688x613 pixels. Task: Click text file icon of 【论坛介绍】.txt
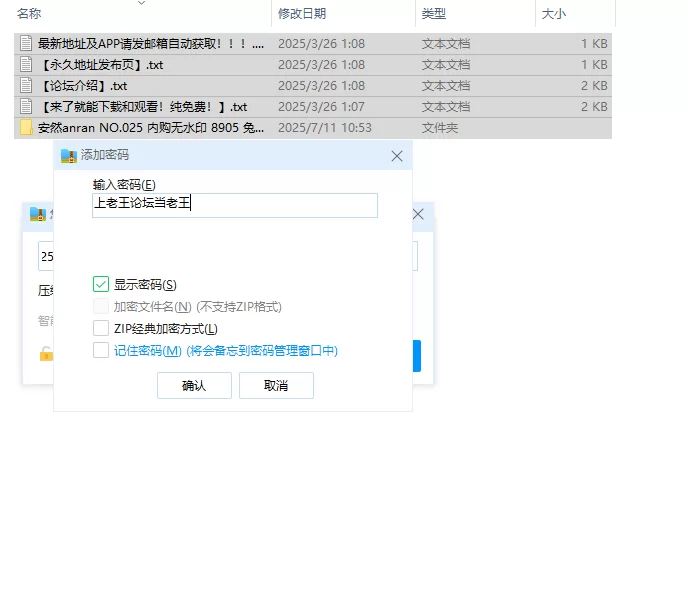pos(26,86)
